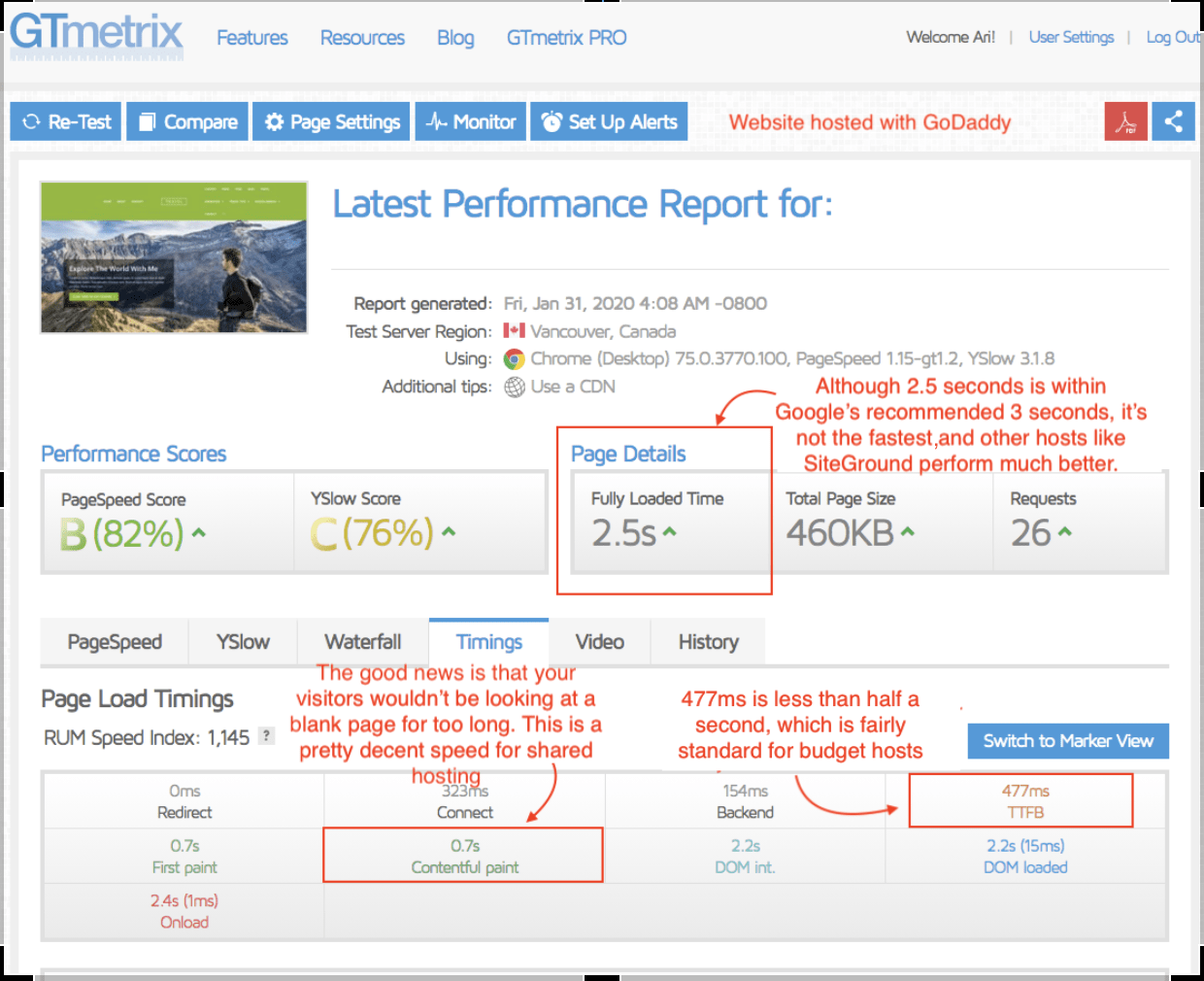Open the Video tab
This screenshot has height=981, width=1204.
click(x=599, y=642)
